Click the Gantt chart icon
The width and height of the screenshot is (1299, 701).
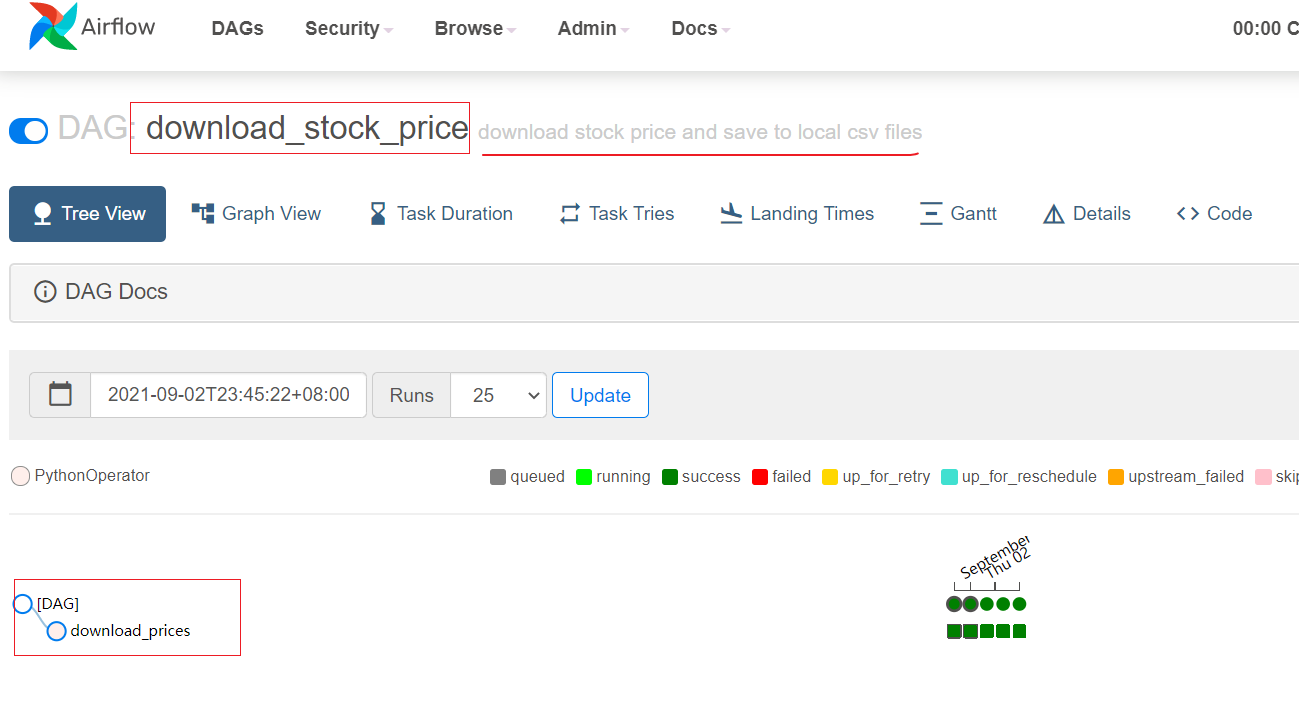point(931,213)
